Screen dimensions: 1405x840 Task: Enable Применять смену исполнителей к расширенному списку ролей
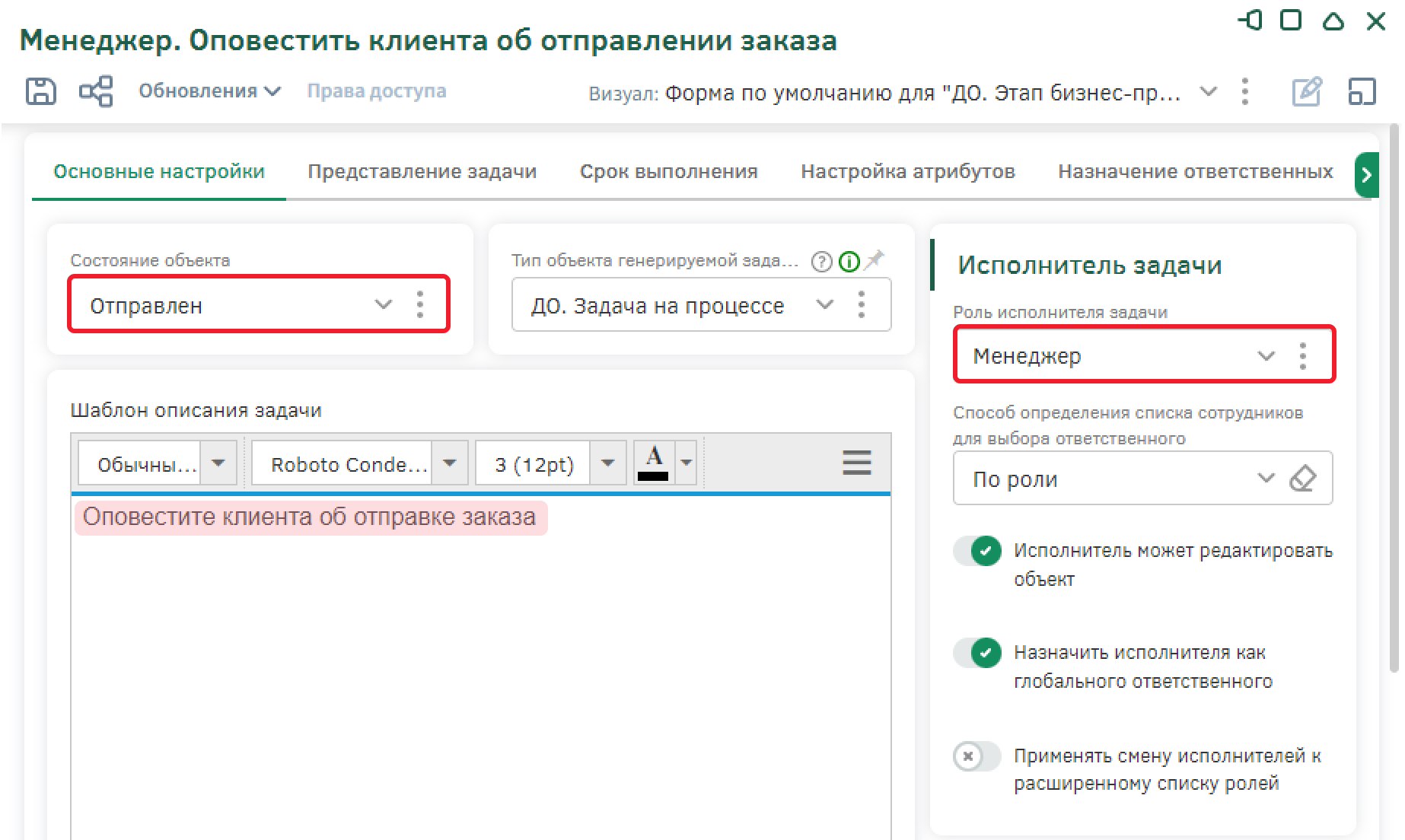point(977,756)
